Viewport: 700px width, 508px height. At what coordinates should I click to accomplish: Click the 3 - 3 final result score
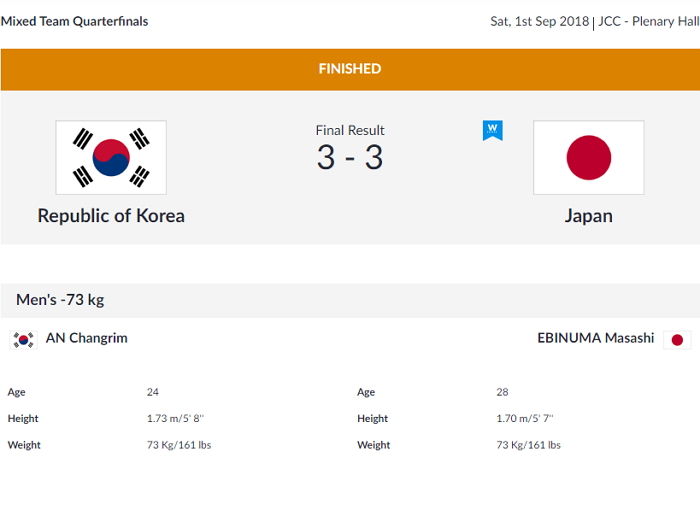[x=350, y=157]
